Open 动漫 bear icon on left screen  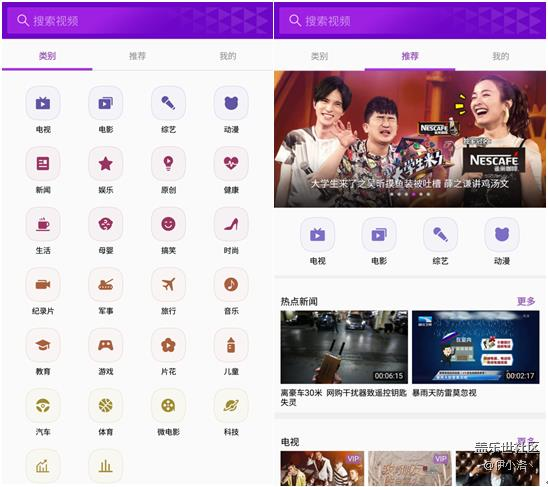pyautogui.click(x=231, y=103)
